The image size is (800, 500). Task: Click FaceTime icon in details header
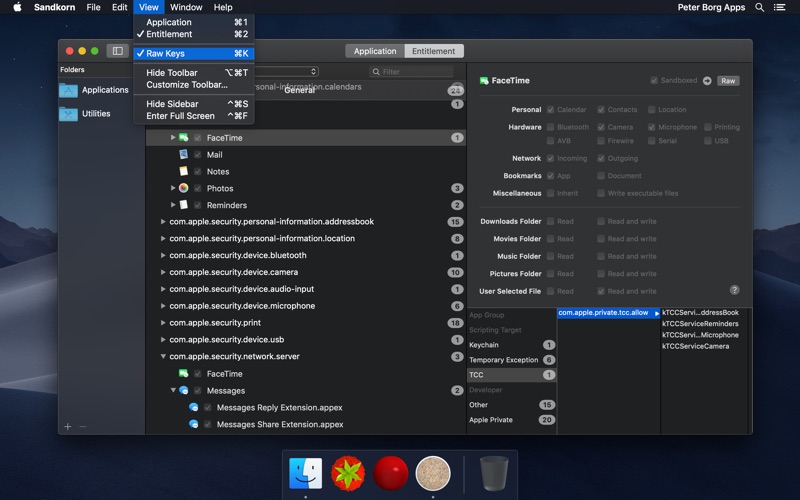coord(484,81)
